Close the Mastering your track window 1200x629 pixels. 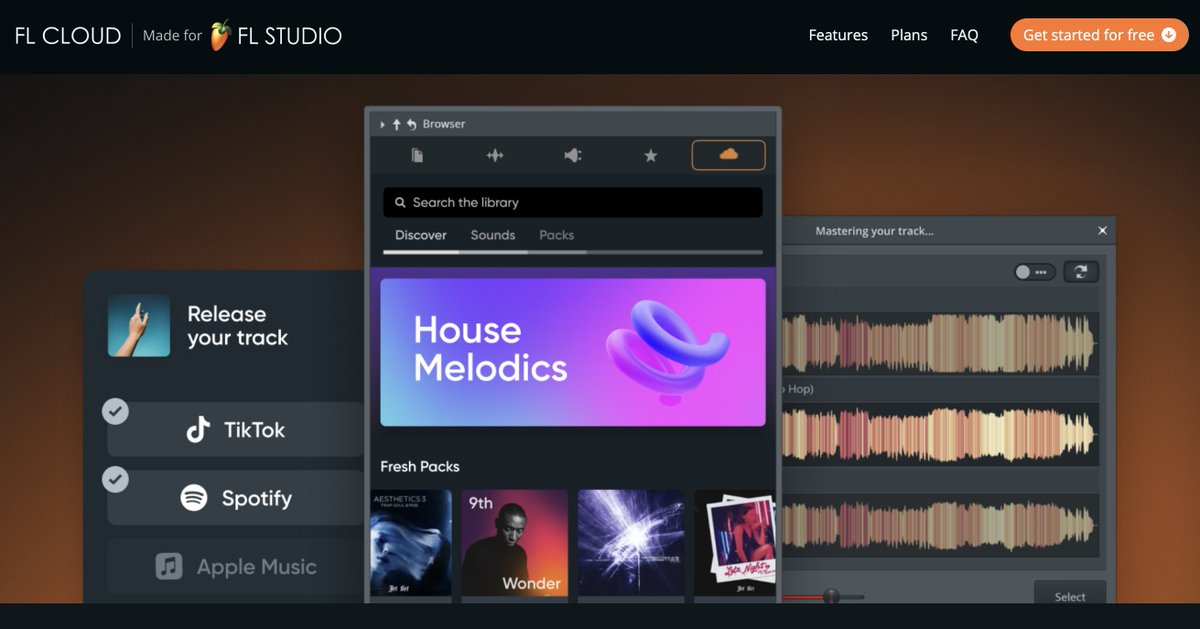tap(1103, 231)
